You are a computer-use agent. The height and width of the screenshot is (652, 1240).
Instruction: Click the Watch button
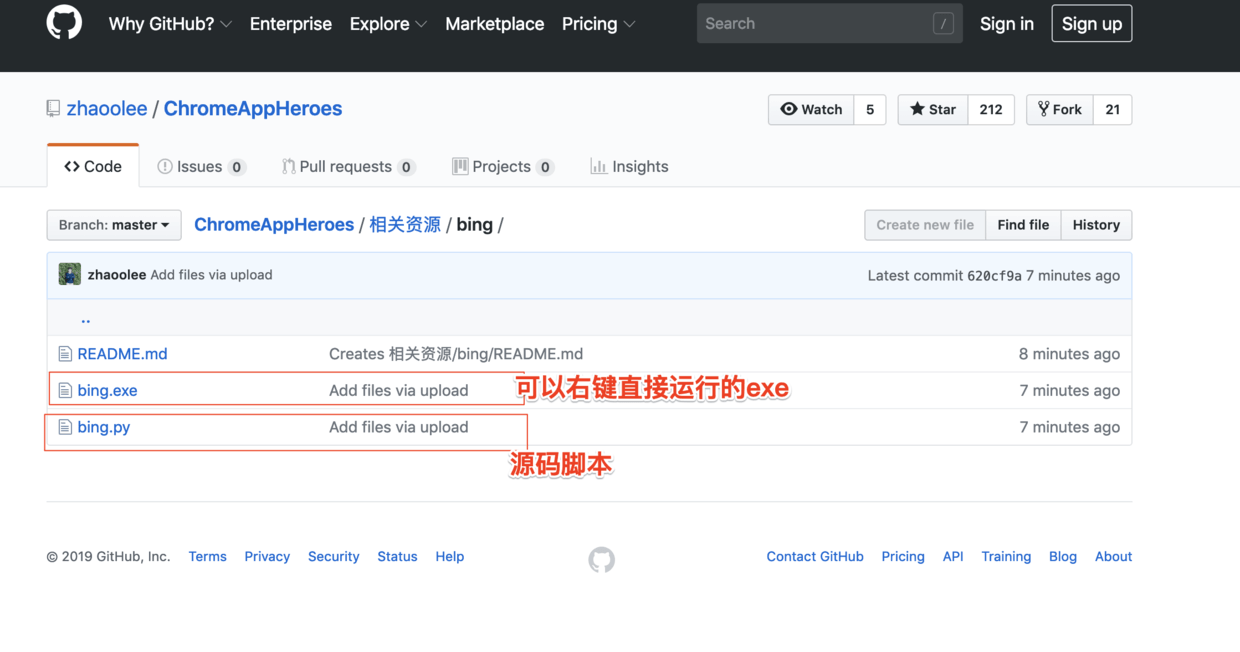(811, 110)
